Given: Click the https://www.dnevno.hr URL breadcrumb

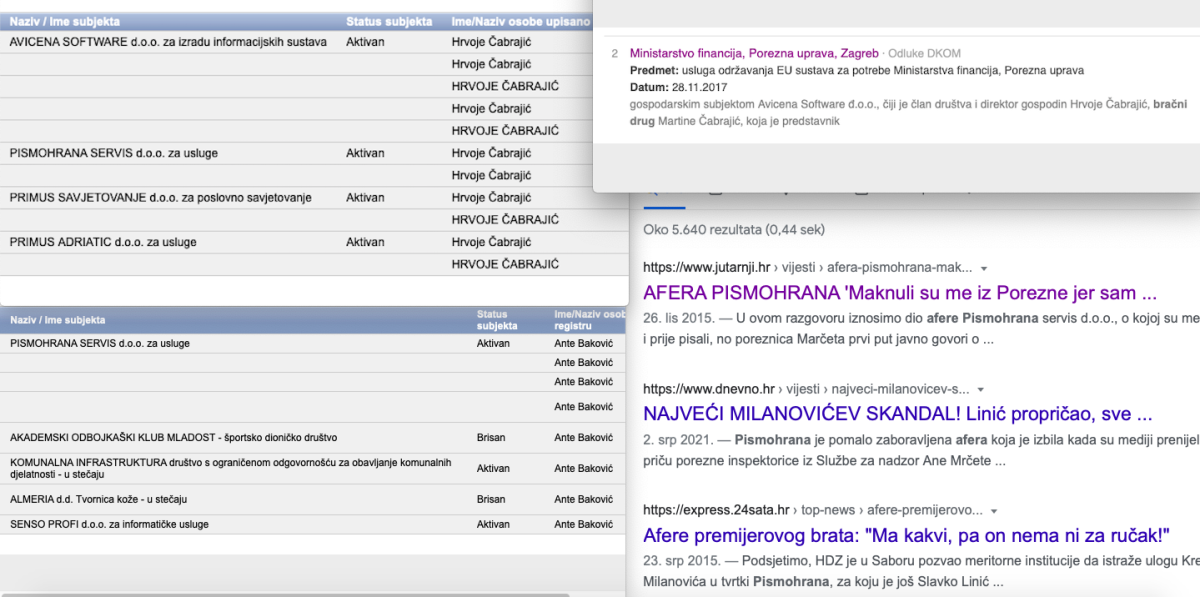Looking at the screenshot, I should pyautogui.click(x=806, y=388).
